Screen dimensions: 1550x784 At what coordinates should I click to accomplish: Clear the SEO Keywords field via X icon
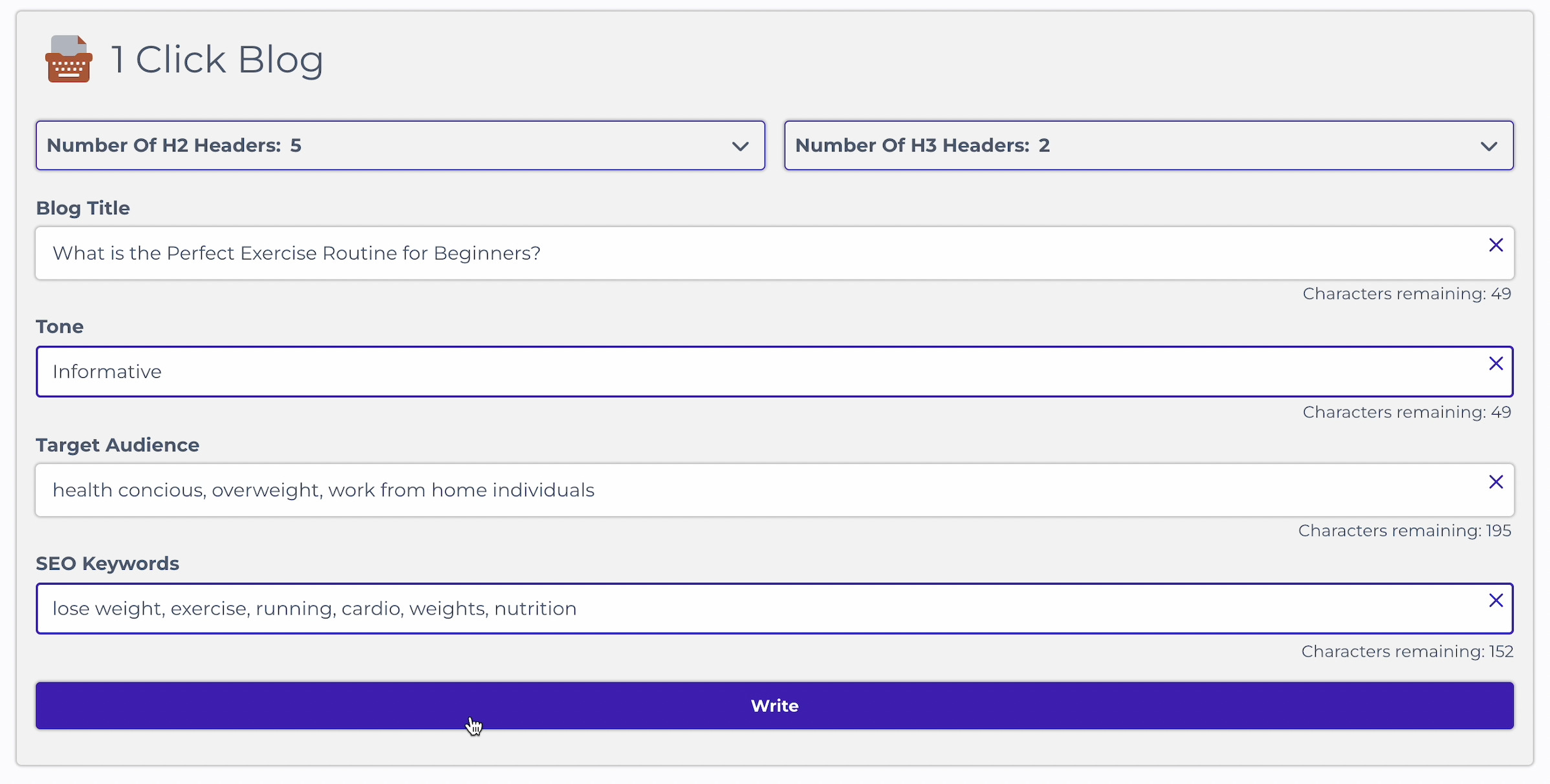click(x=1496, y=600)
